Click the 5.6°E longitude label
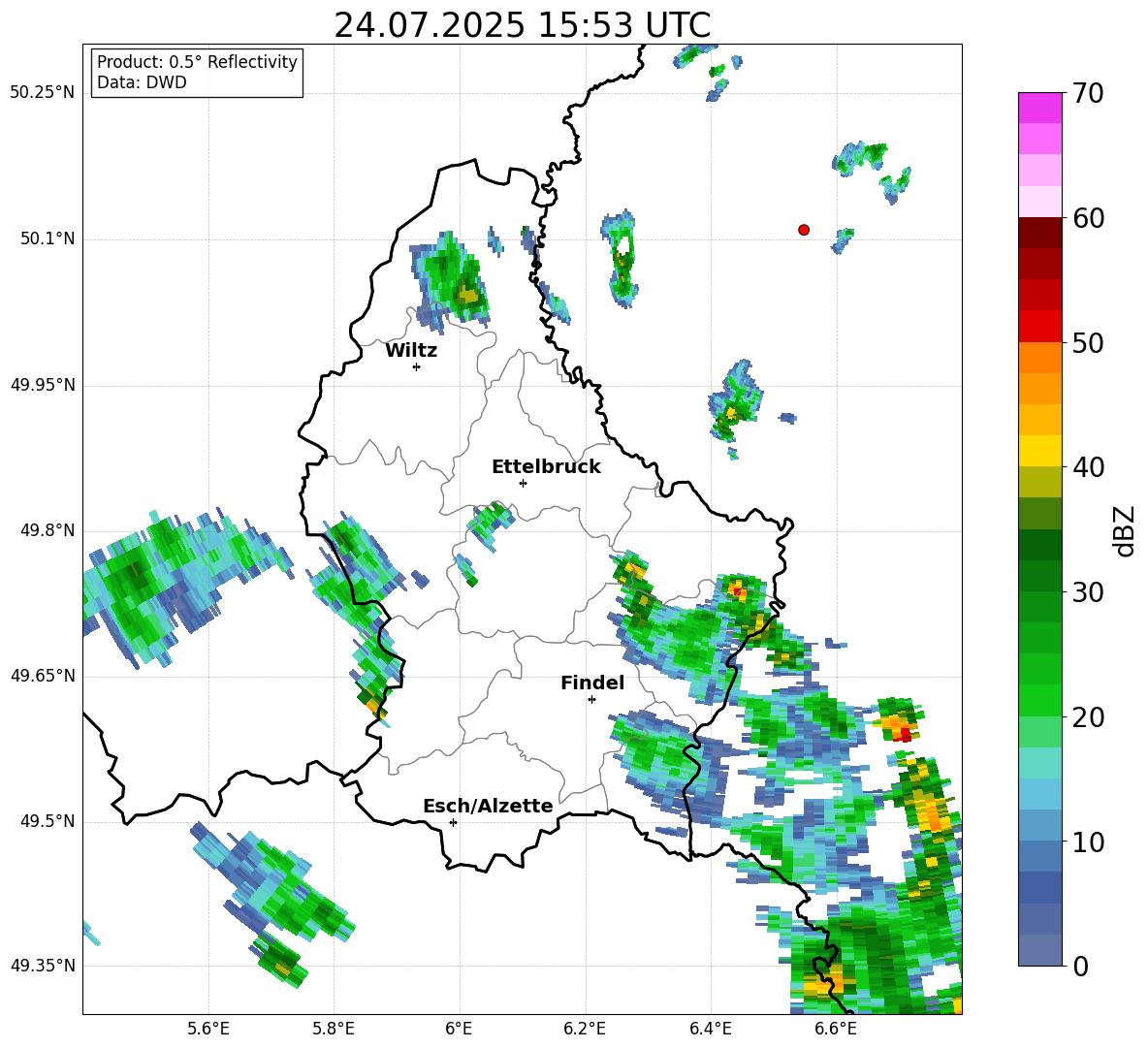 tap(208, 1029)
